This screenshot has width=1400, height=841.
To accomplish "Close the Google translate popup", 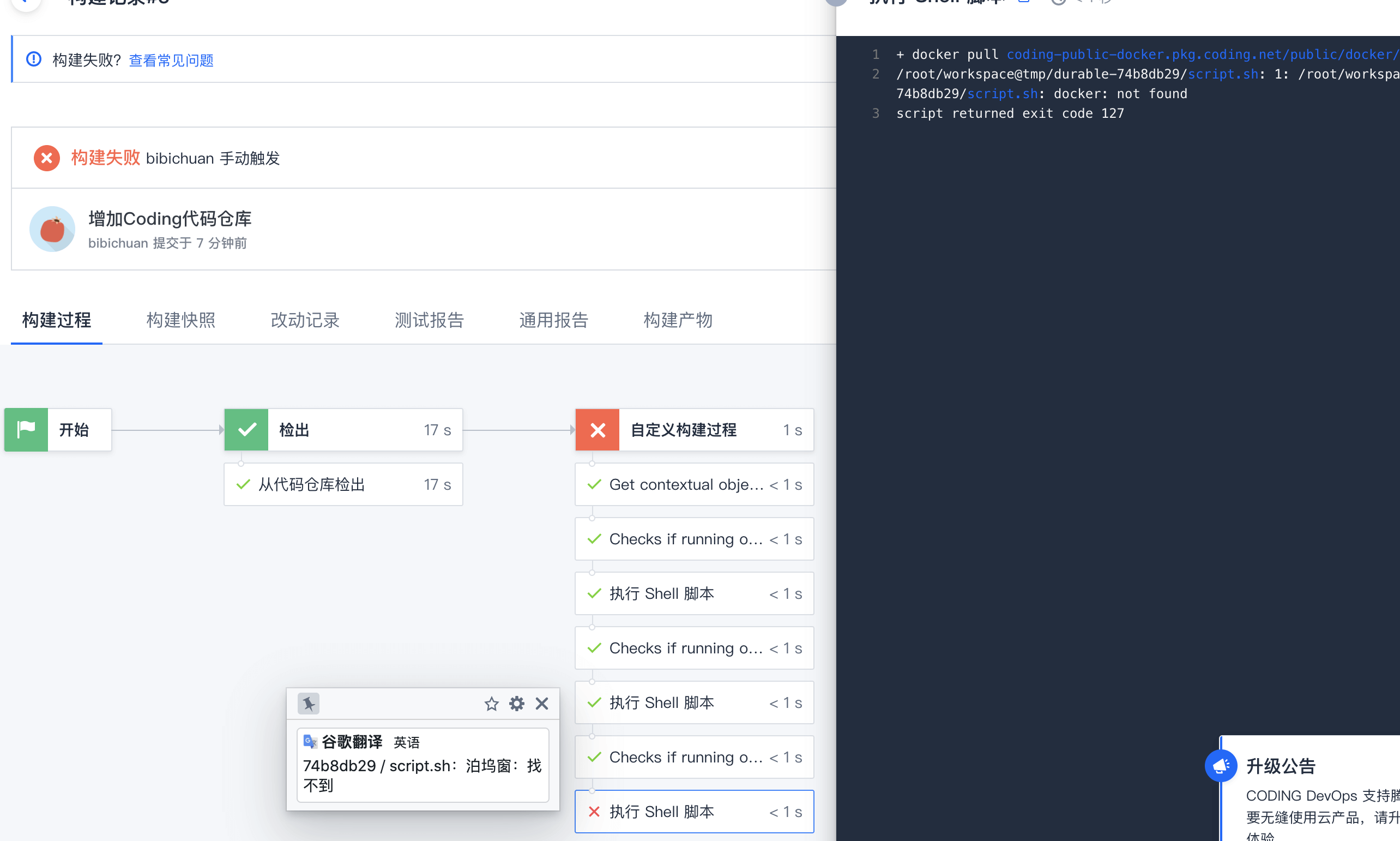I will pyautogui.click(x=542, y=704).
